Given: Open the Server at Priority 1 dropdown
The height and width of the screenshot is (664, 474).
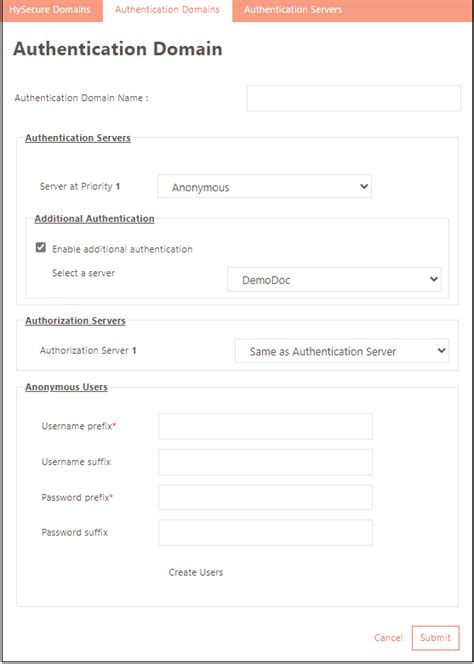Looking at the screenshot, I should click(x=264, y=187).
